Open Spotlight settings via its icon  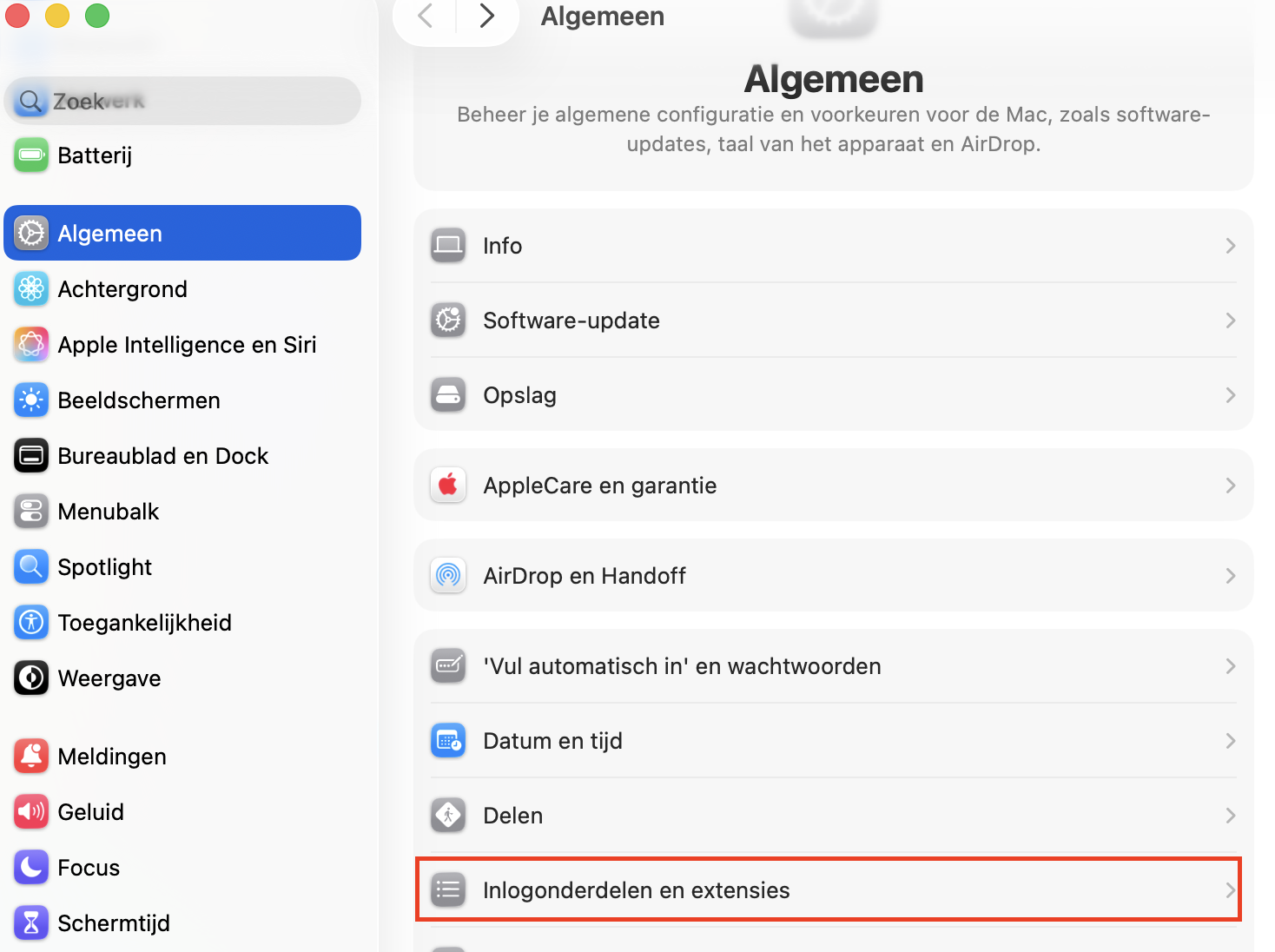pyautogui.click(x=31, y=566)
